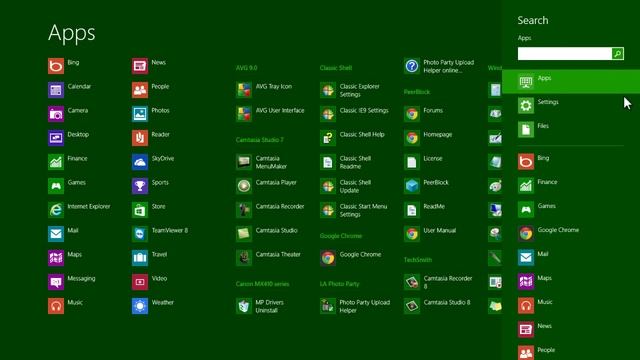Click the "Classic Shell Update" entry

pos(346,186)
